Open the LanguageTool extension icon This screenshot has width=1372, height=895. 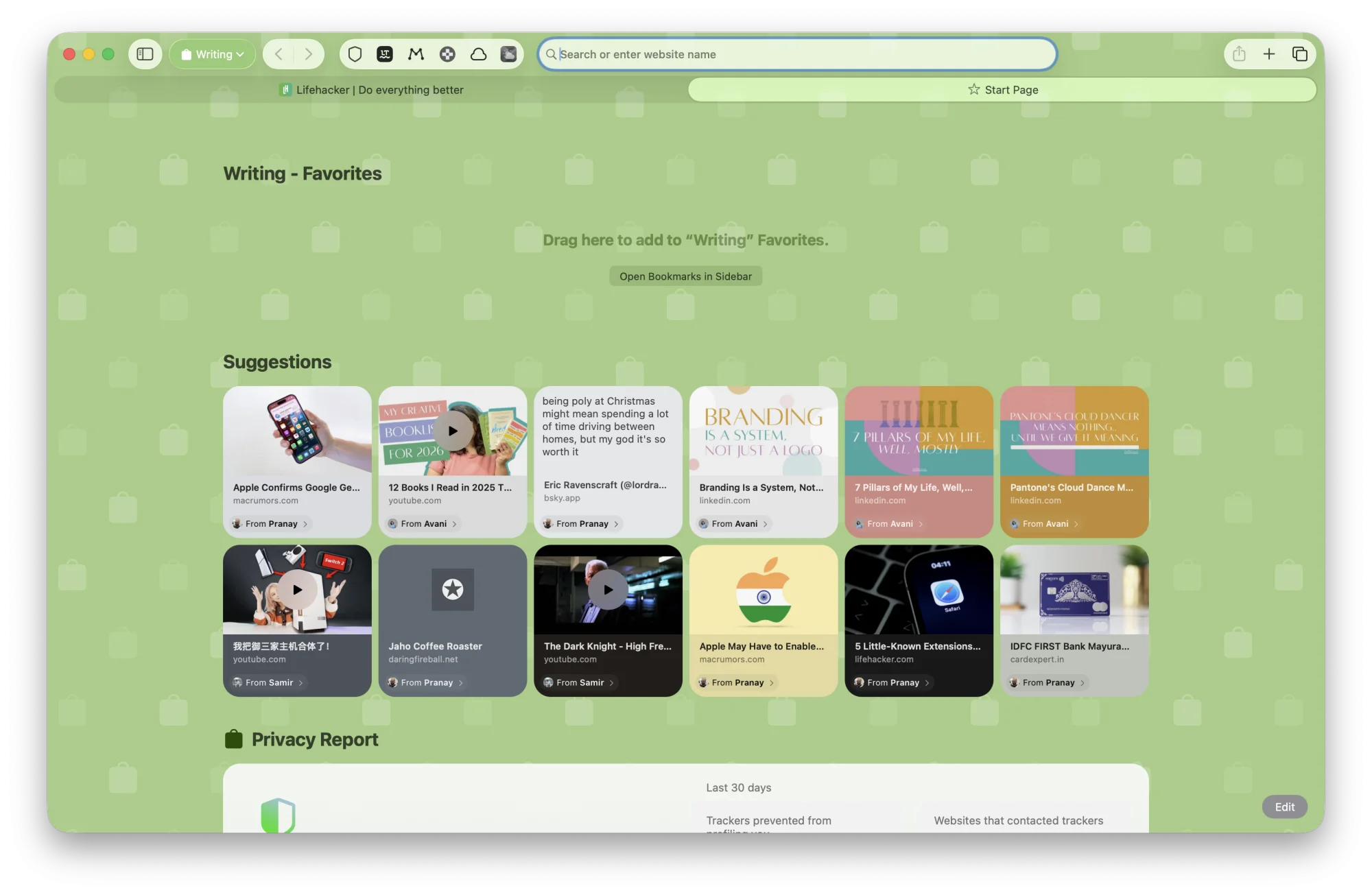(x=385, y=53)
